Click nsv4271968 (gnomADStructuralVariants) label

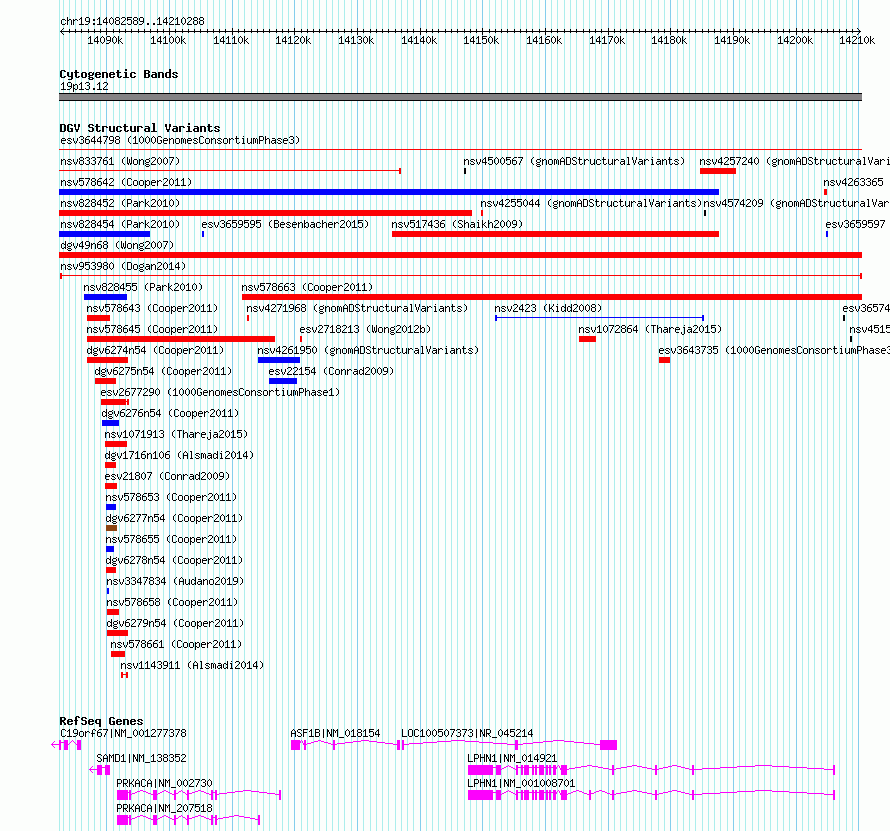(357, 308)
